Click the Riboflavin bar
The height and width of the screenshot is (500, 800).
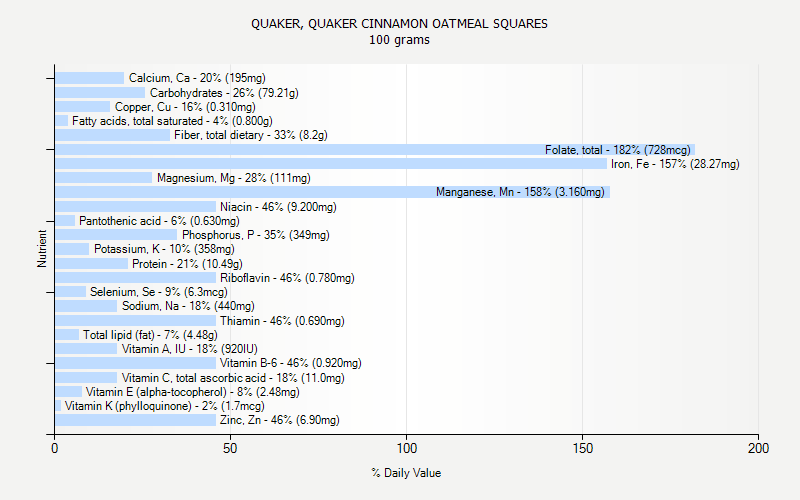coord(136,278)
